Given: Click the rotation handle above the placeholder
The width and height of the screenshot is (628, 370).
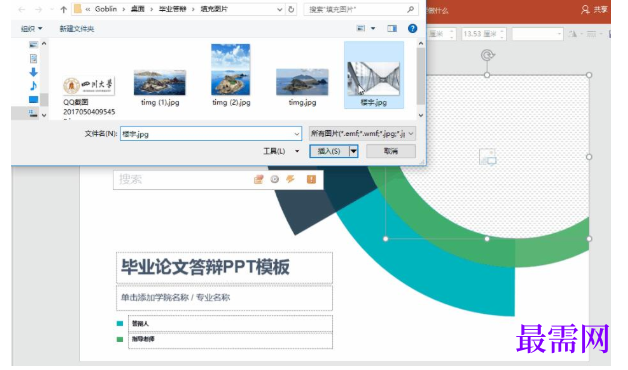Looking at the screenshot, I should point(487,55).
